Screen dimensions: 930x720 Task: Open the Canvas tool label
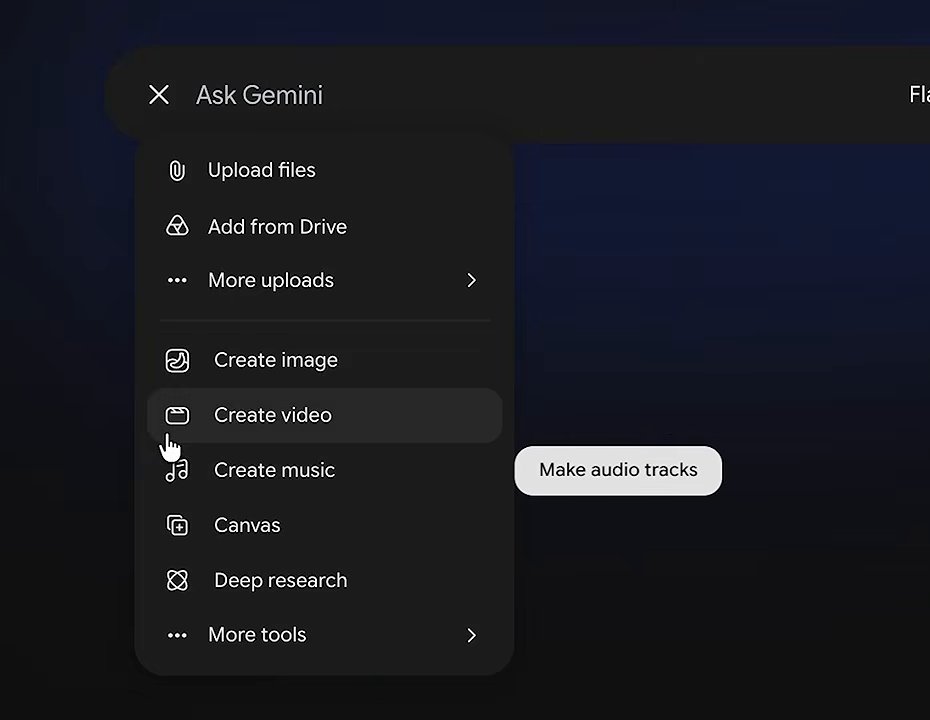(x=247, y=525)
